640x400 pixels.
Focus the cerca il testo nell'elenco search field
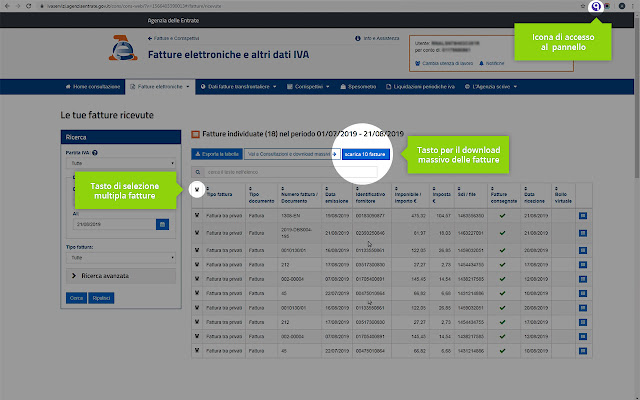(x=291, y=172)
